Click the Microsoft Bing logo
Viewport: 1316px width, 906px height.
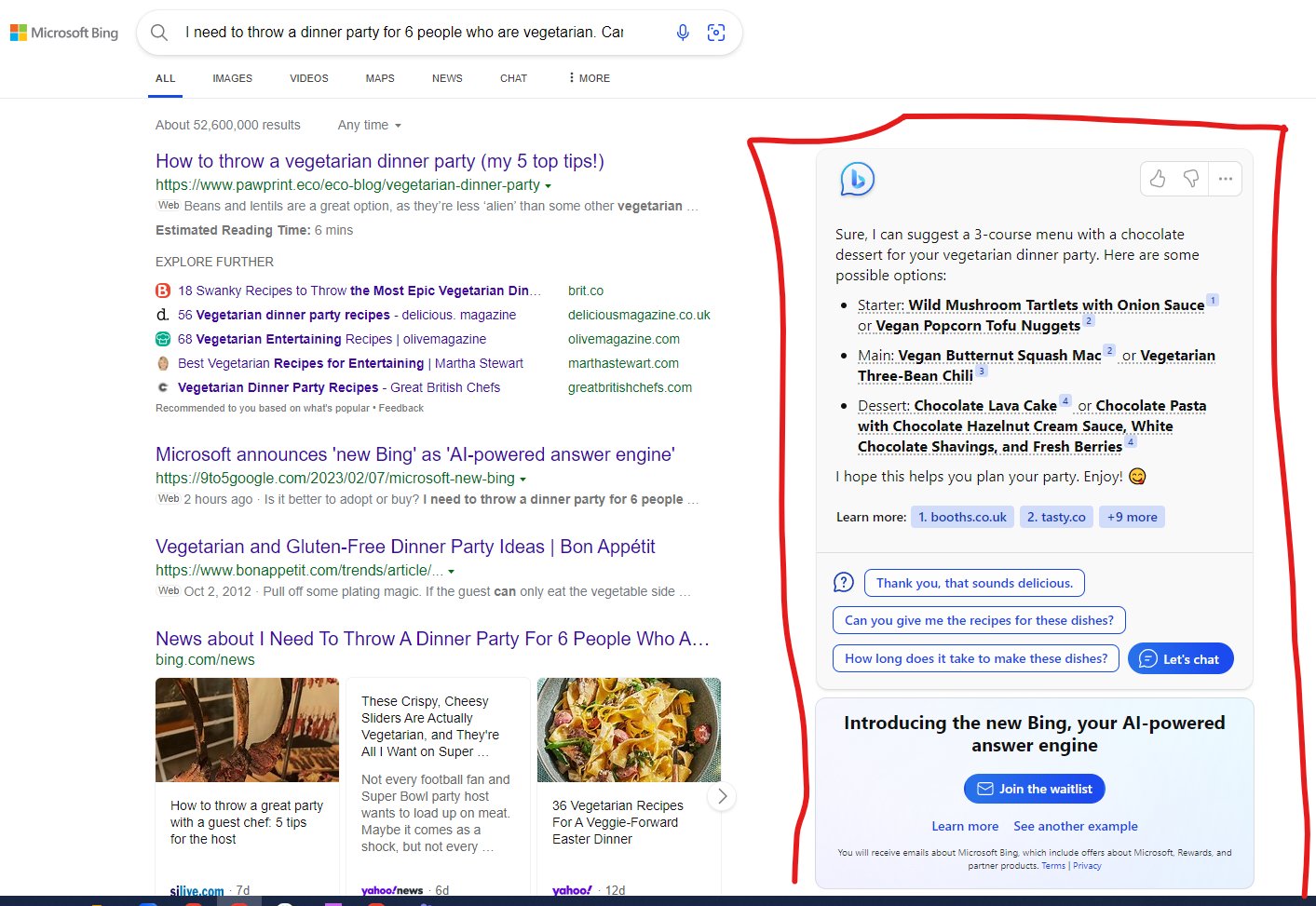pyautogui.click(x=64, y=33)
